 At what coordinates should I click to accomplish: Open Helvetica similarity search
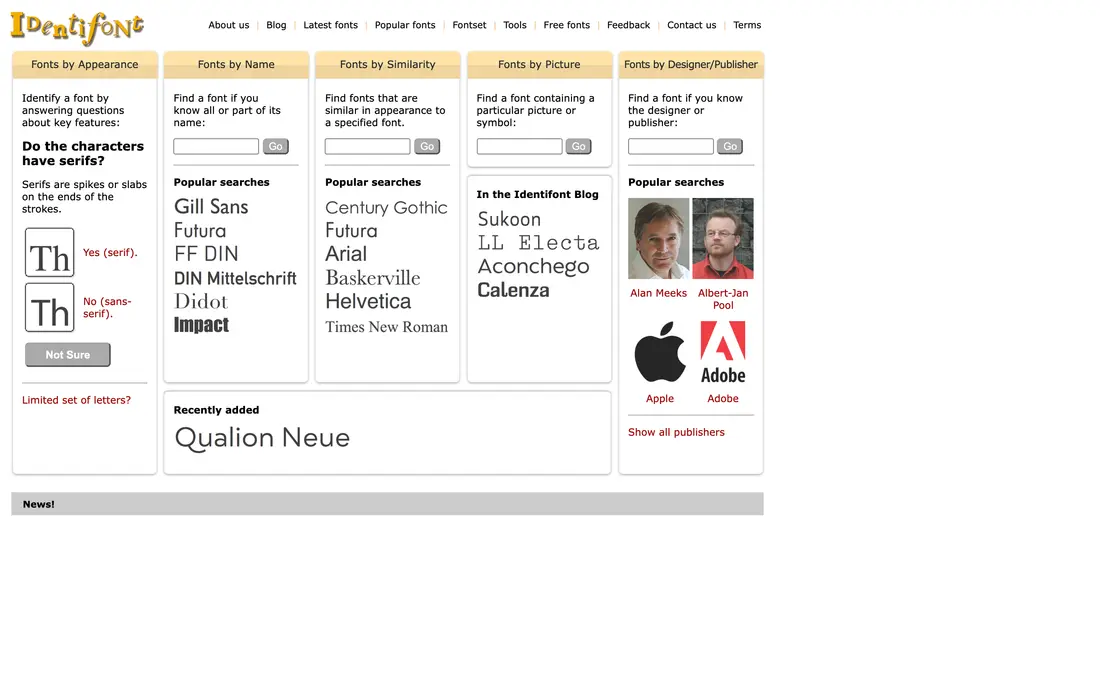368,302
